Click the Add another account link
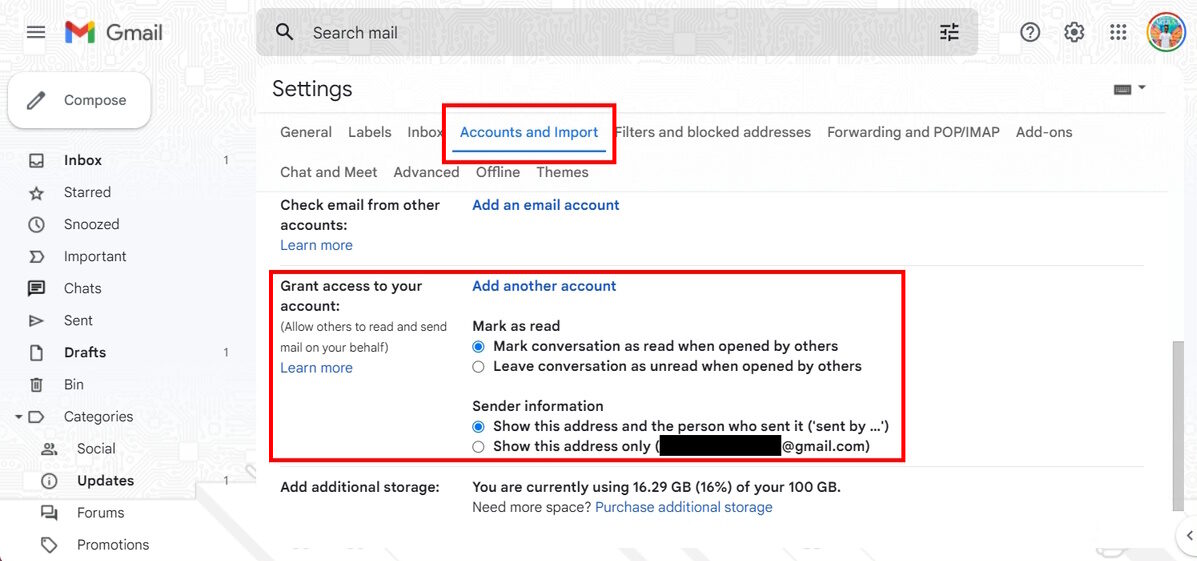This screenshot has height=561, width=1197. pyautogui.click(x=544, y=286)
